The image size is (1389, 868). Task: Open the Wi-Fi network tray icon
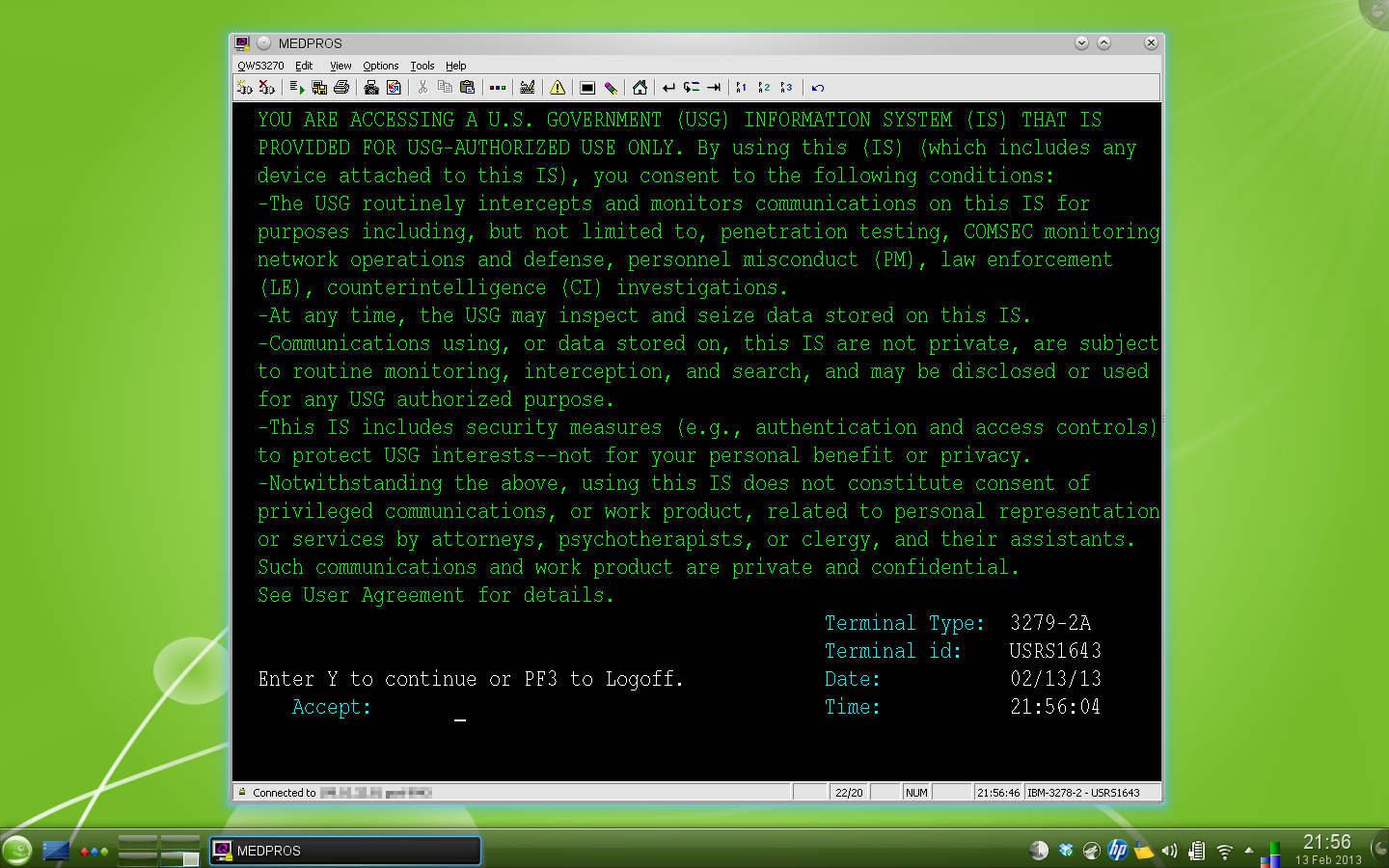[x=1224, y=852]
